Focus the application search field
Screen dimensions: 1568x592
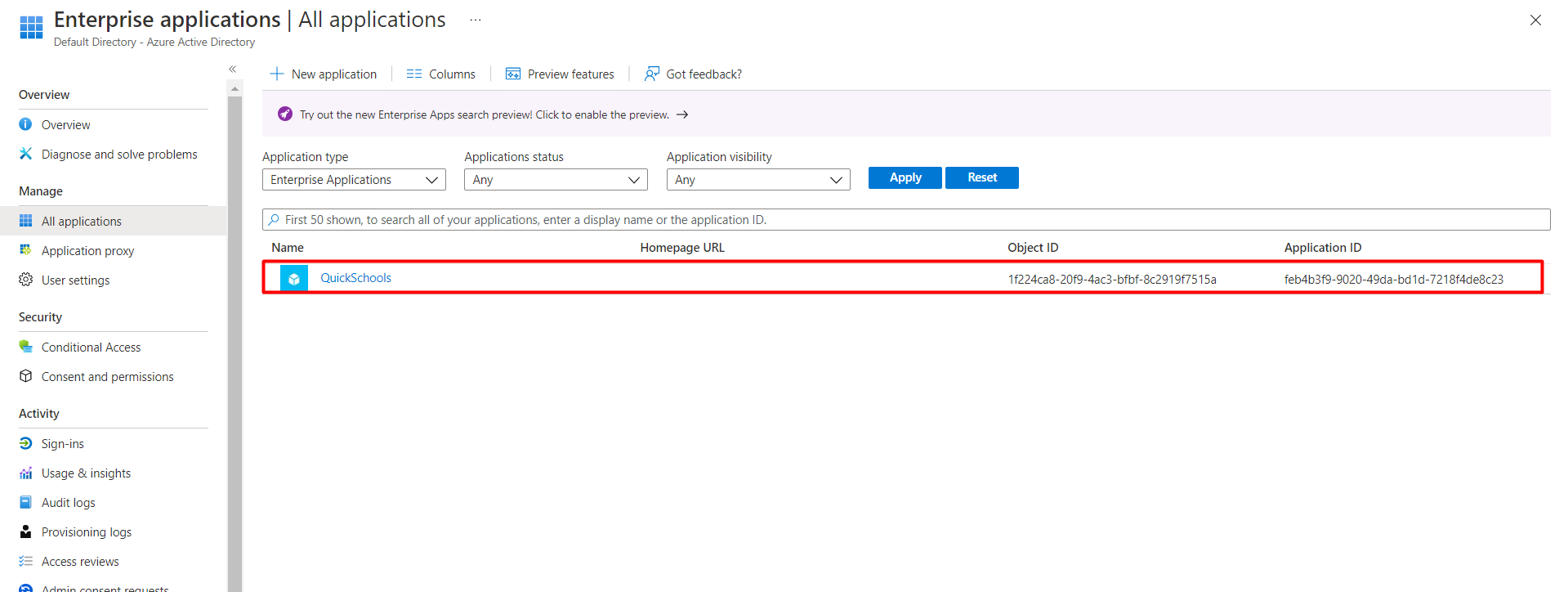pyautogui.click(x=906, y=220)
